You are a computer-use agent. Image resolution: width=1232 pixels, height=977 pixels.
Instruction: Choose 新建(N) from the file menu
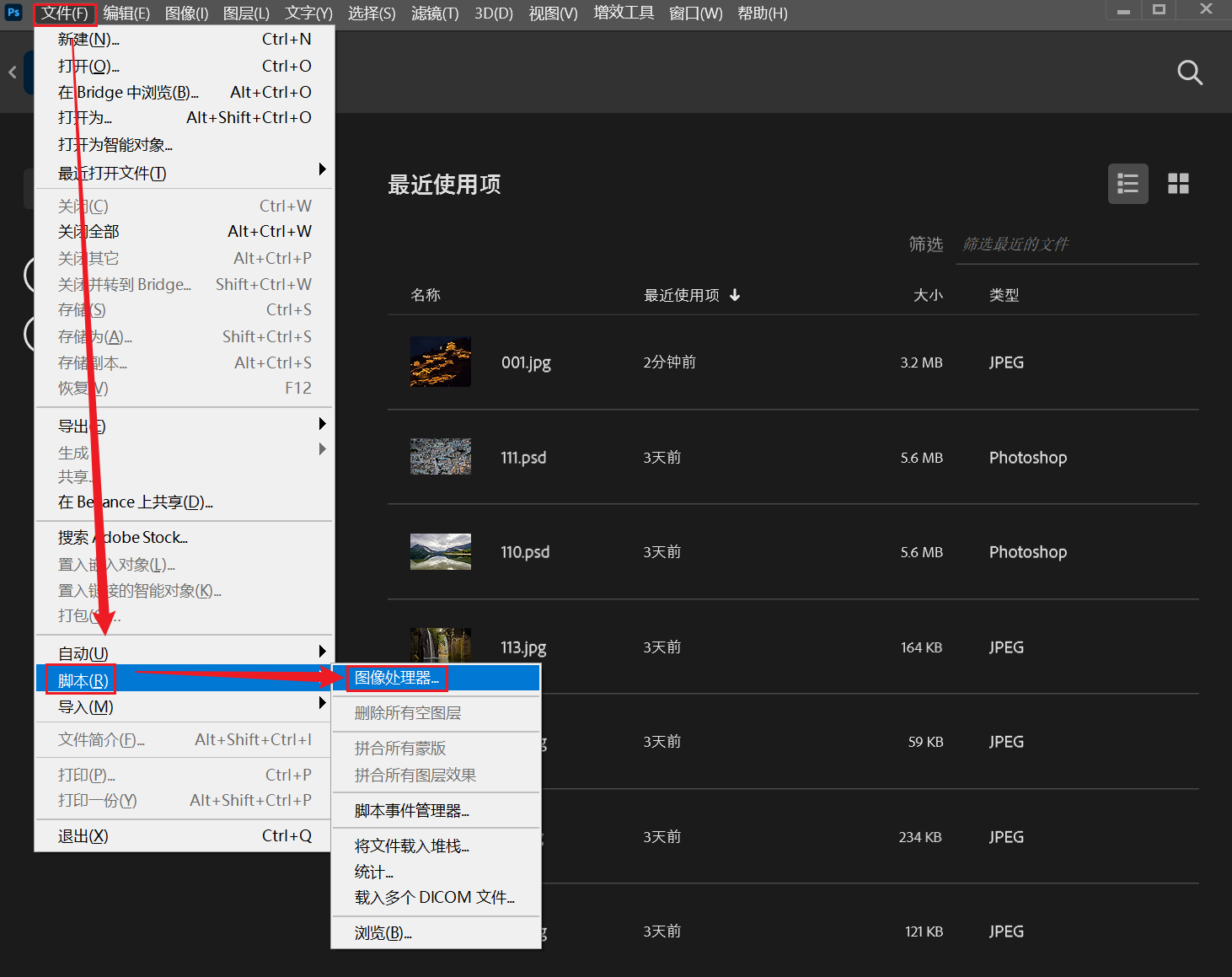(86, 39)
